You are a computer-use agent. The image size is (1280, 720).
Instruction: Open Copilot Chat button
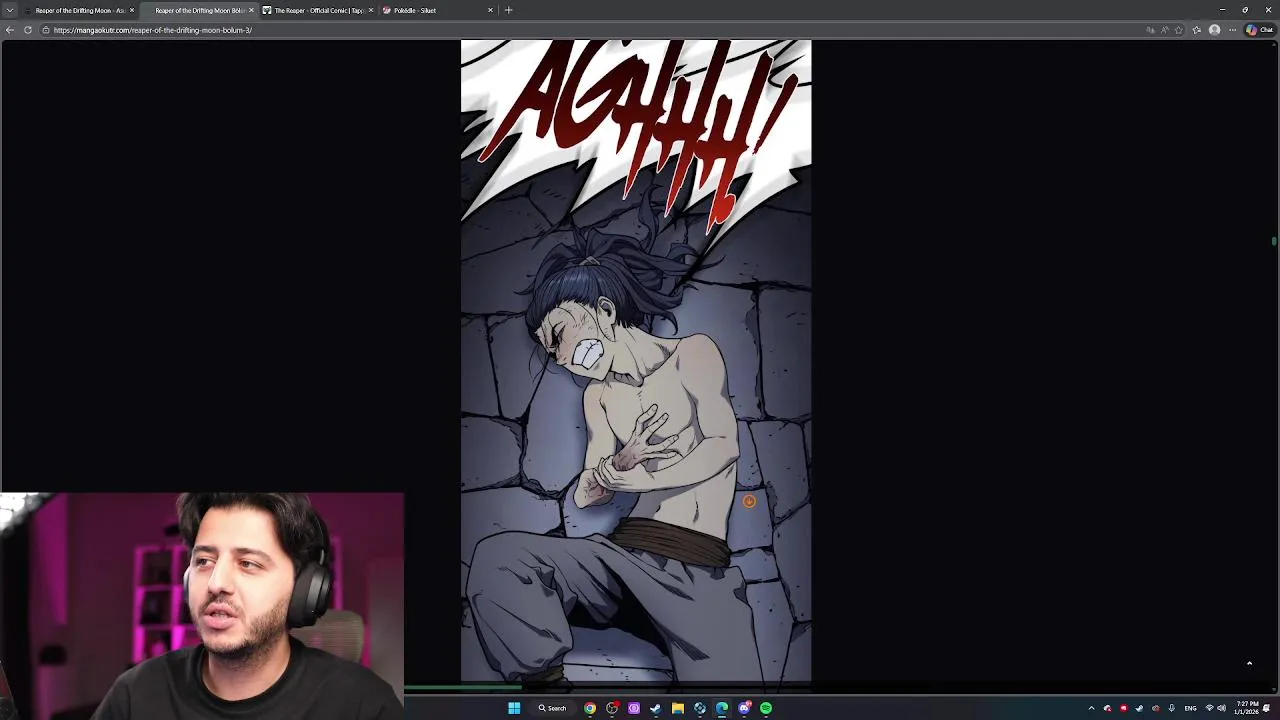coord(1259,30)
